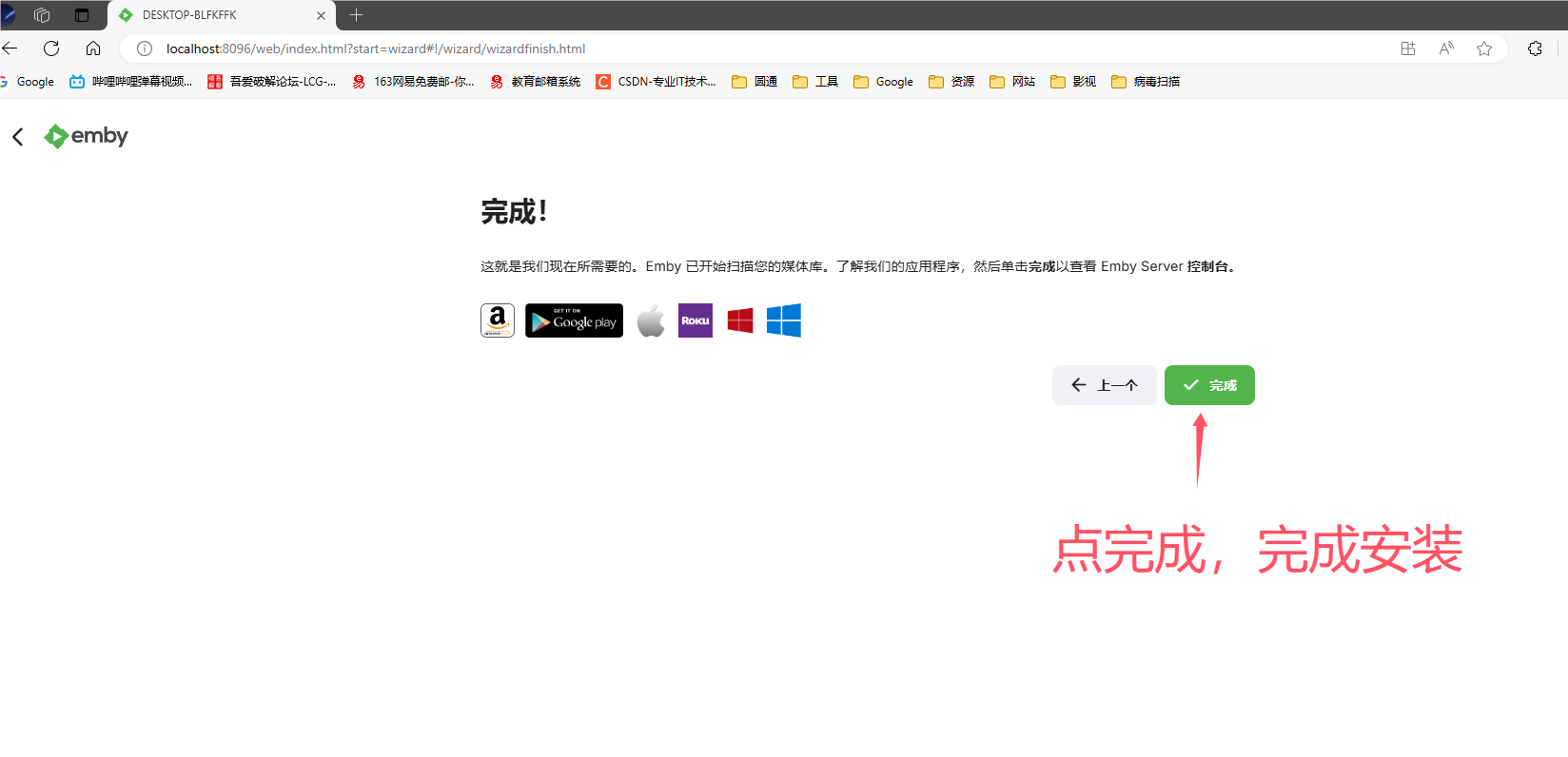Image resolution: width=1568 pixels, height=757 pixels.
Task: Open the 教育邮箱系统 bookmark
Action: coord(536,82)
